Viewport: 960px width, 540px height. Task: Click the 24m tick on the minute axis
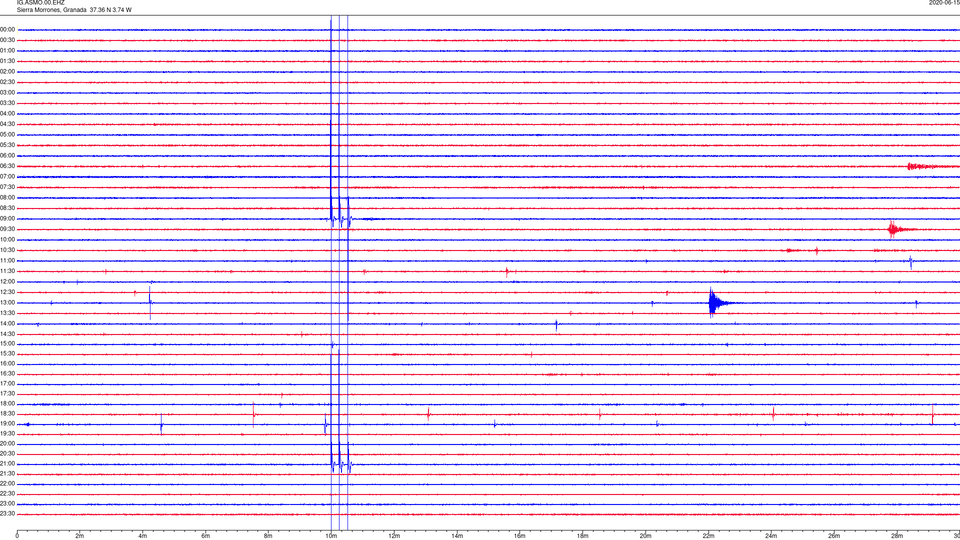pos(771,536)
